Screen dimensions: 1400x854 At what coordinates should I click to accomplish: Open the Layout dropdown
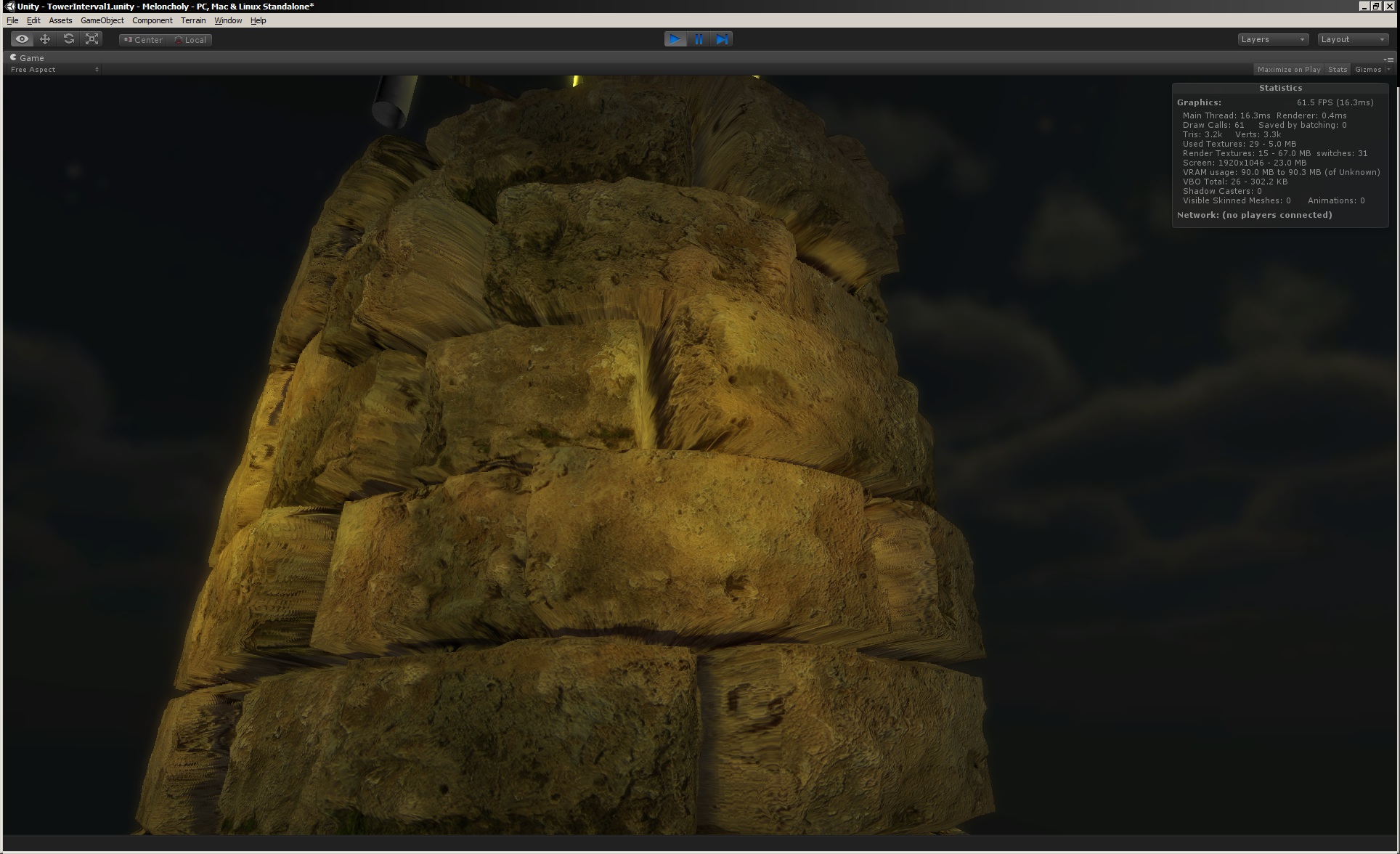[x=1352, y=38]
